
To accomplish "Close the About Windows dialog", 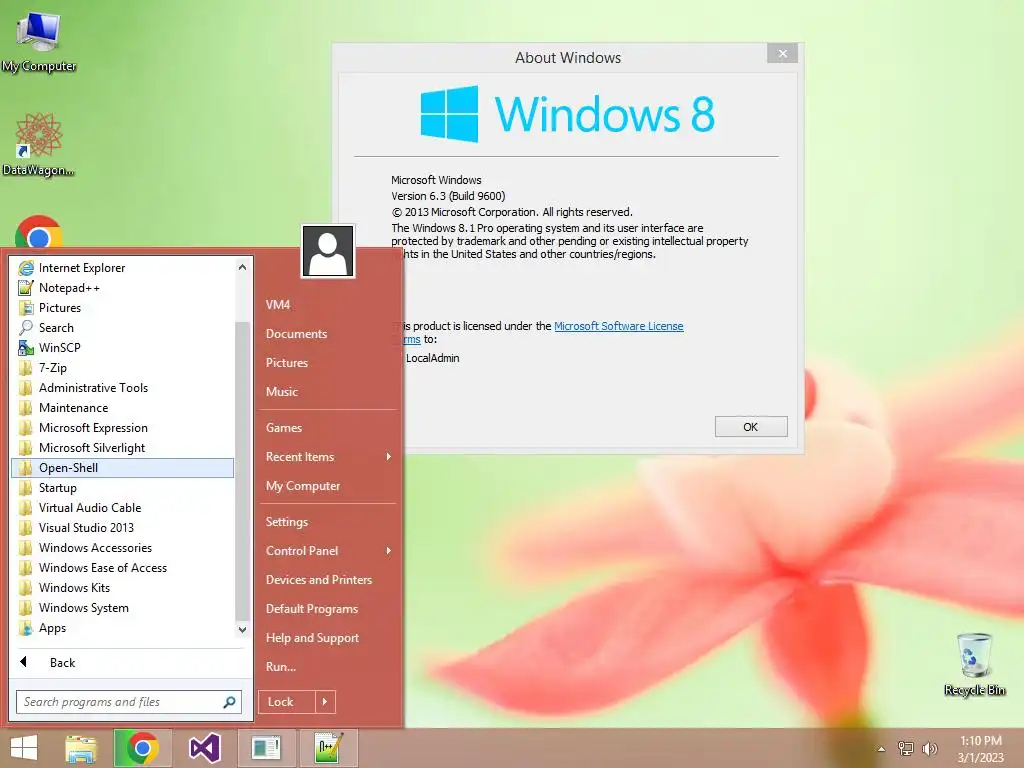I will [782, 54].
